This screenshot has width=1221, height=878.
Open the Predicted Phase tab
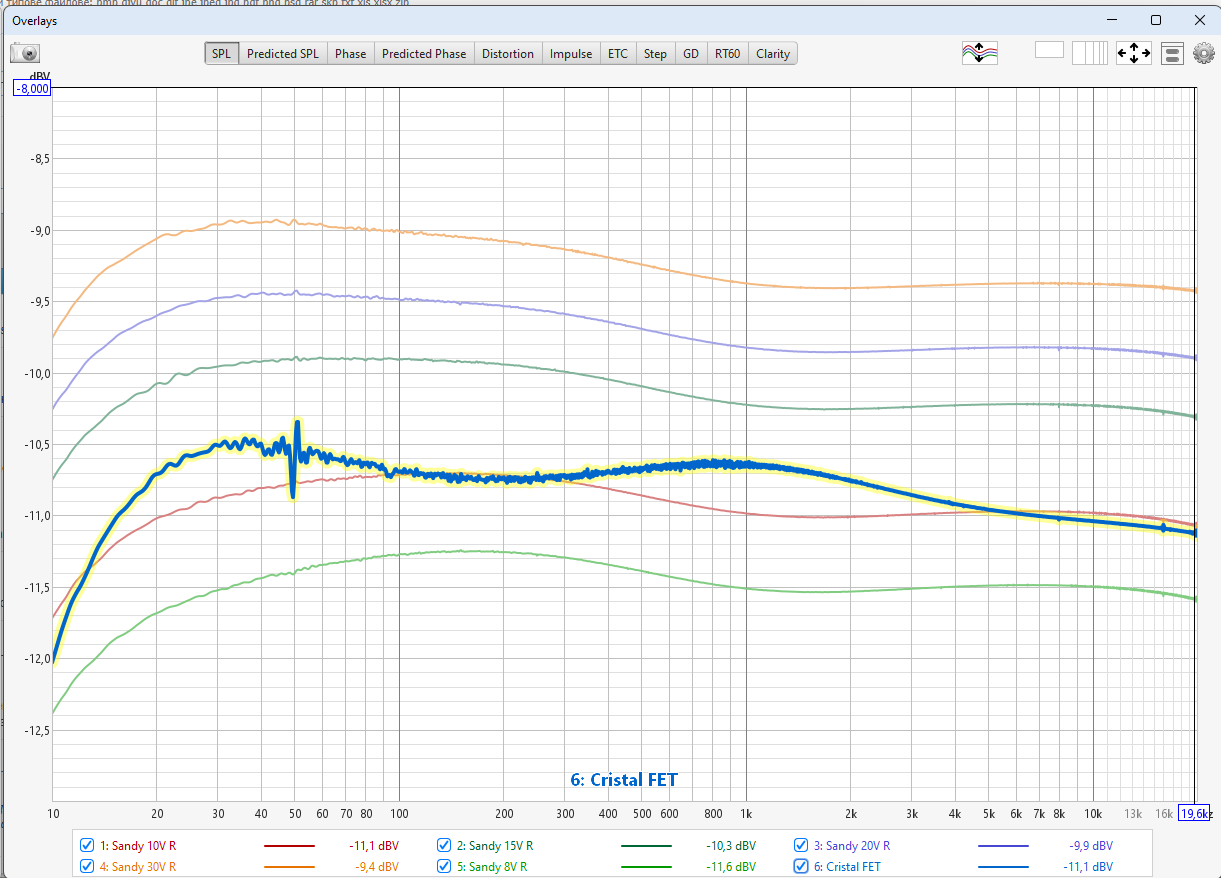point(424,54)
